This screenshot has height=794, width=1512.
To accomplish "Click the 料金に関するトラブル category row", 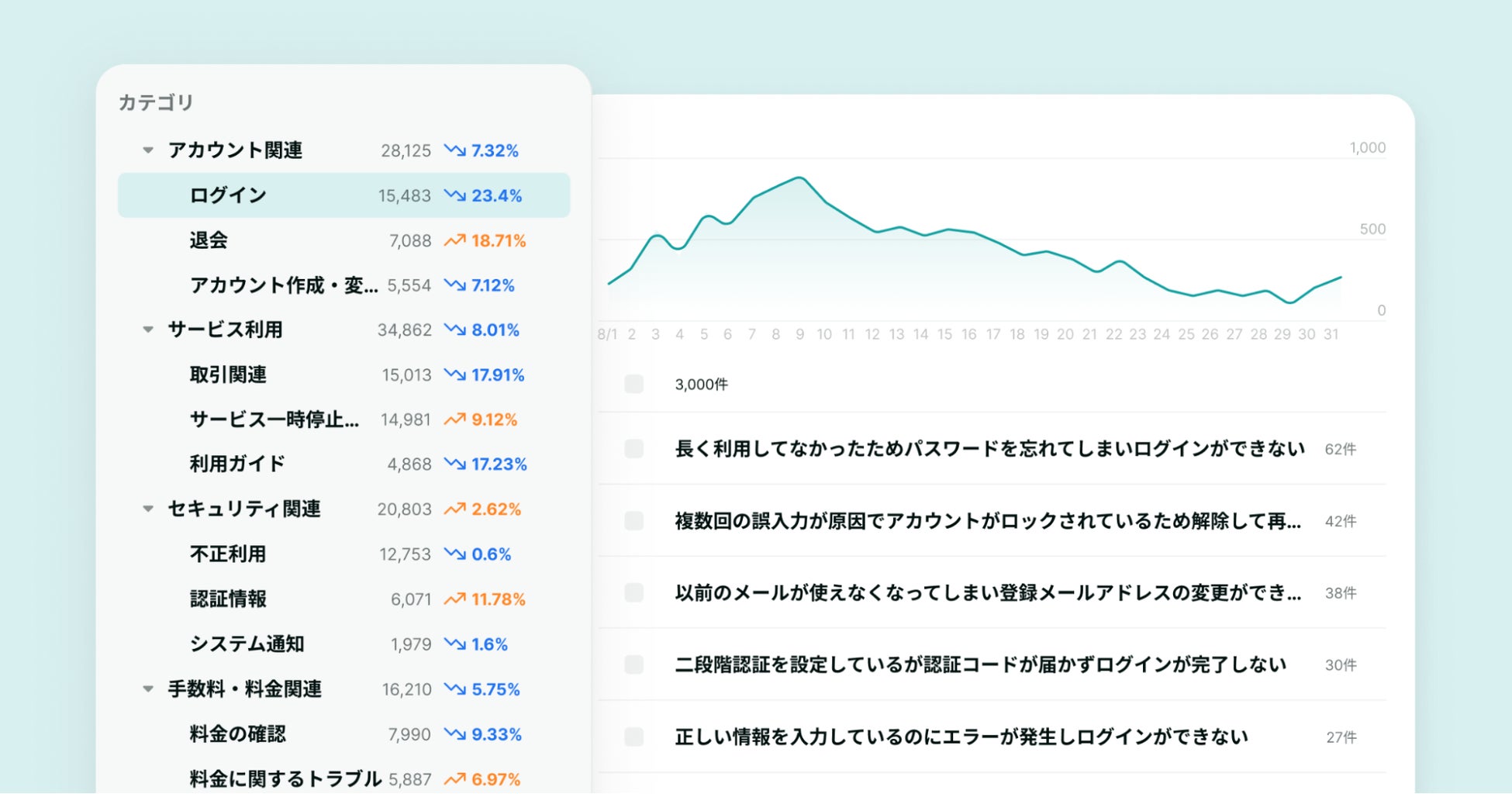I will pyautogui.click(x=285, y=778).
